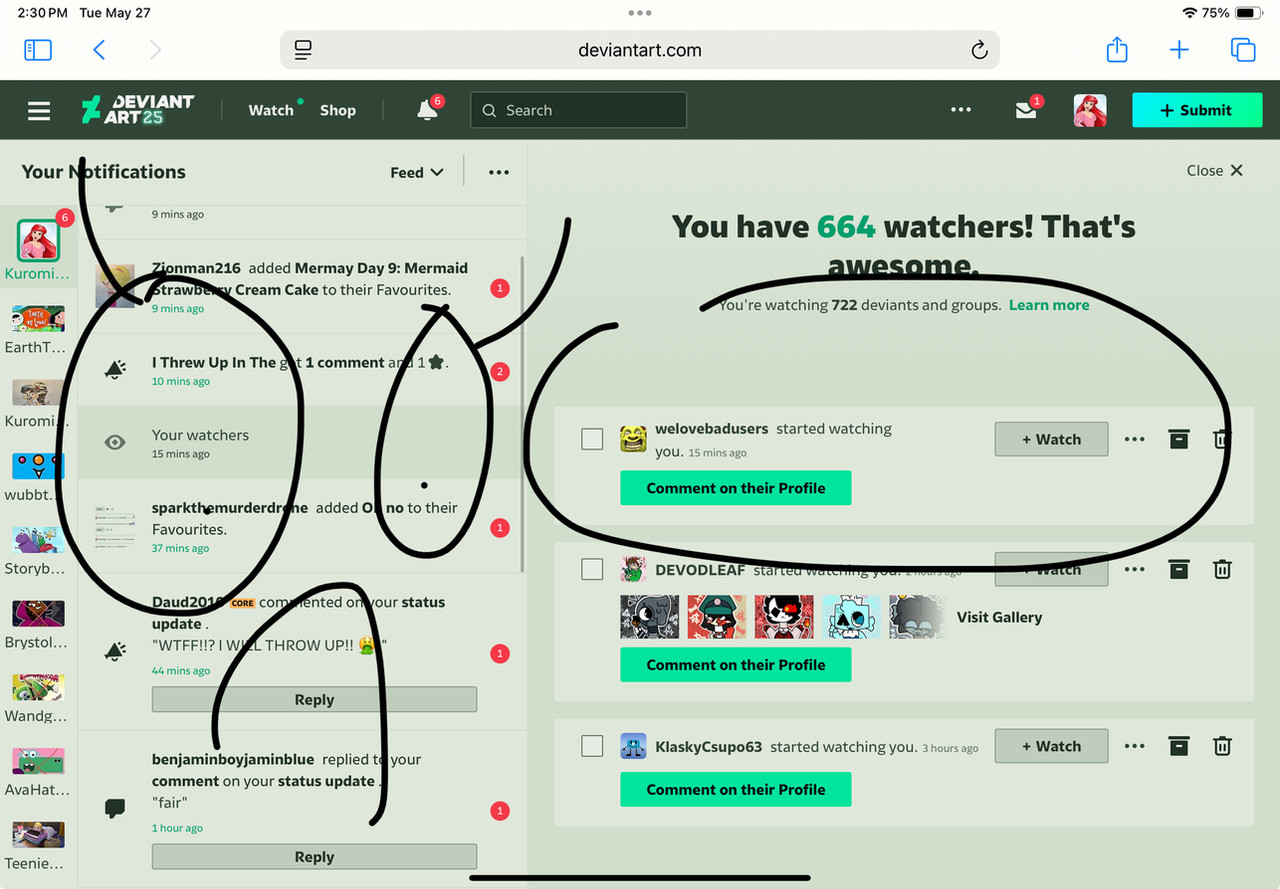Screen dimensions: 1280x889
Task: Open the DeviantArt hamburger menu
Action: [x=39, y=110]
